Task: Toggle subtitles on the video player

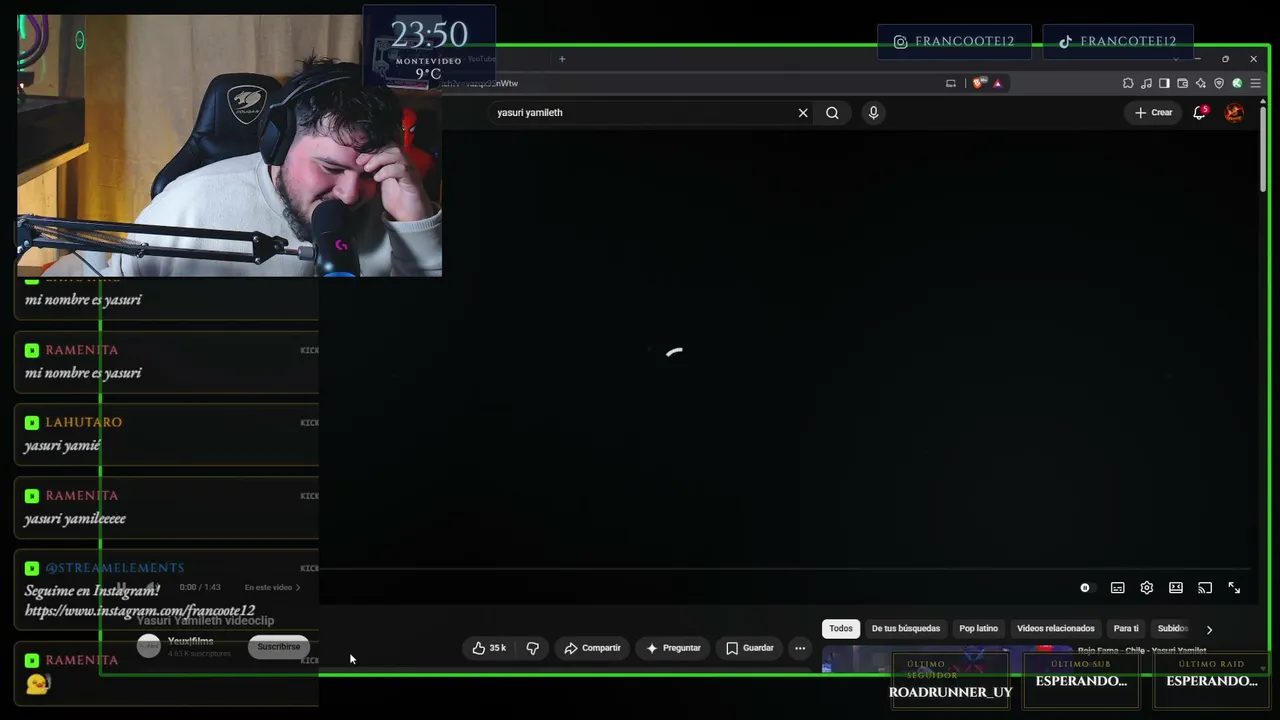Action: (x=1118, y=588)
